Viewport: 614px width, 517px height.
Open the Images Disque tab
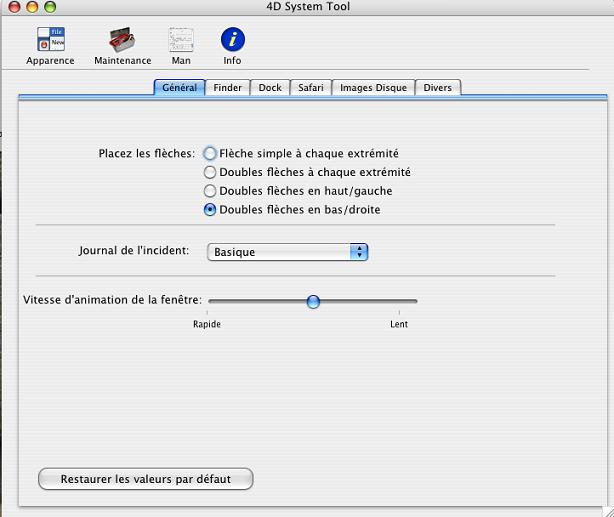(373, 88)
